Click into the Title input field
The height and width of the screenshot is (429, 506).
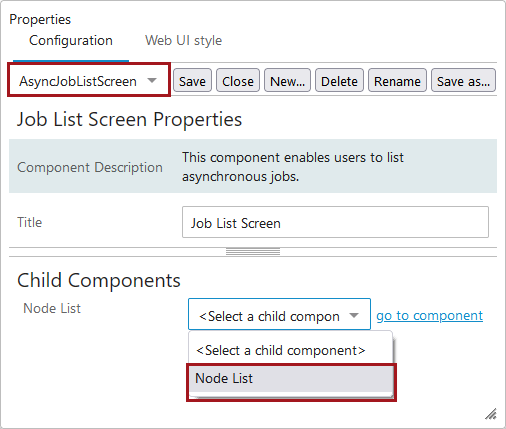click(335, 222)
